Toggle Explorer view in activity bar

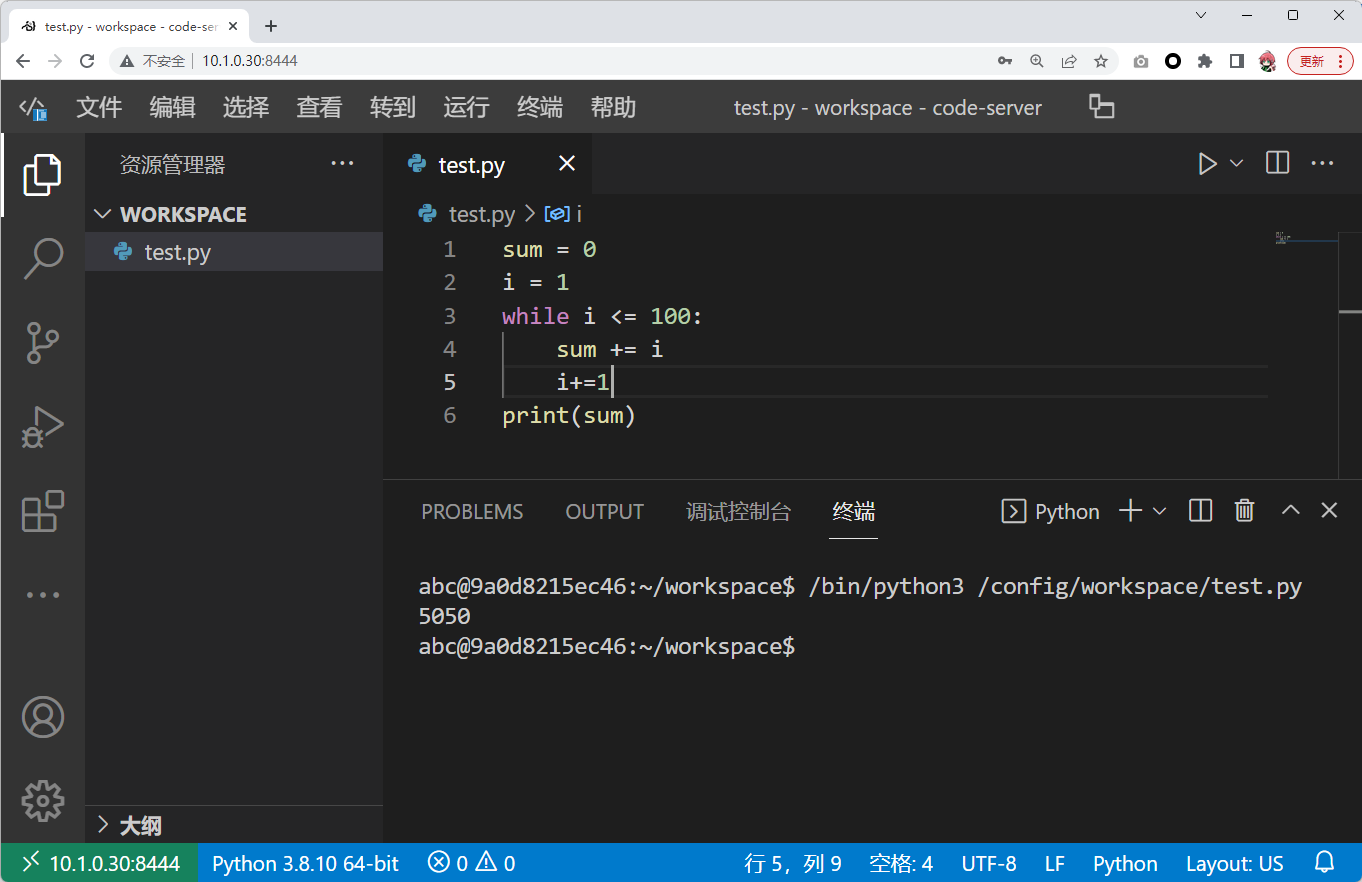coord(42,174)
